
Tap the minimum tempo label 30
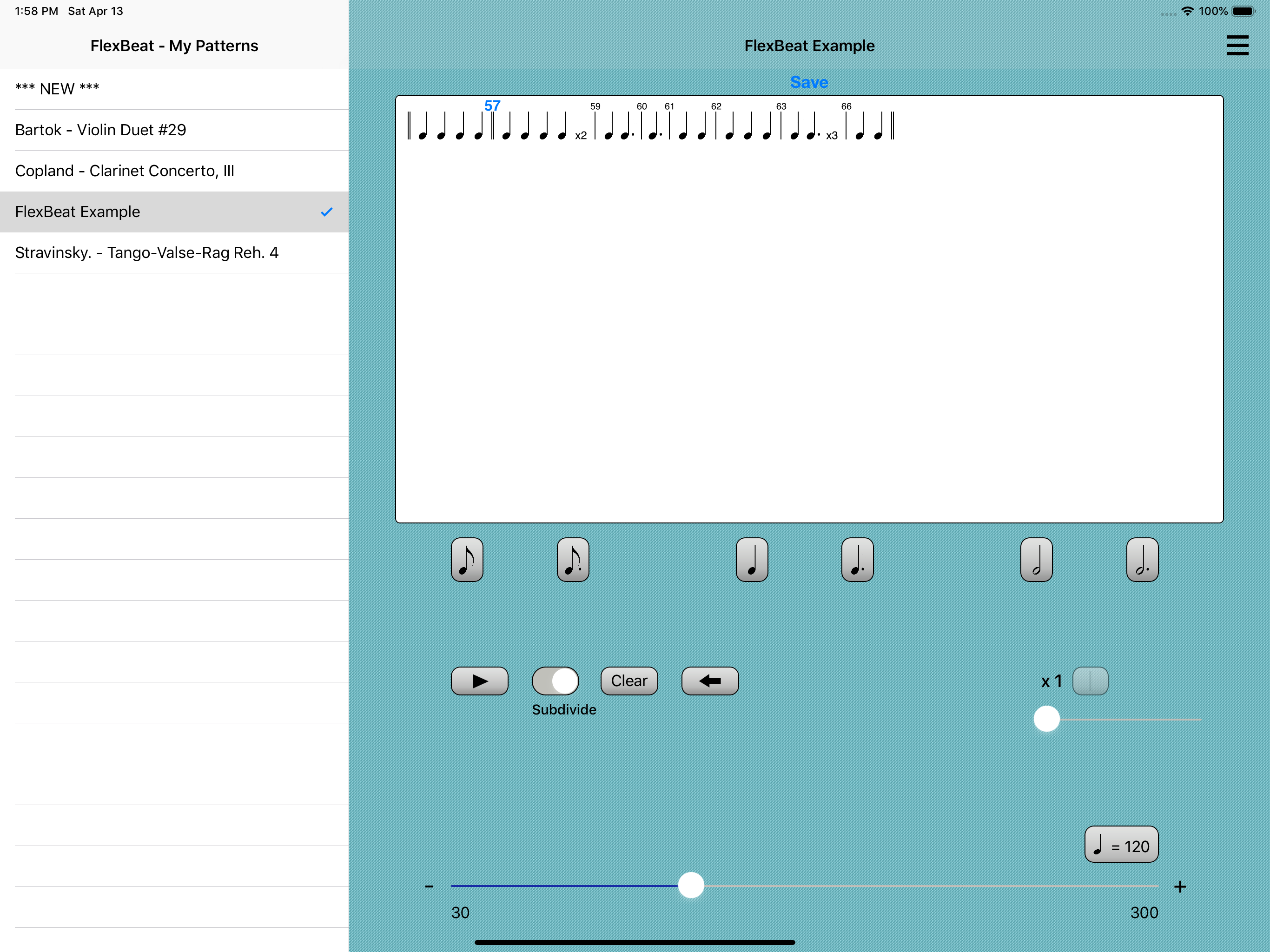click(x=461, y=912)
